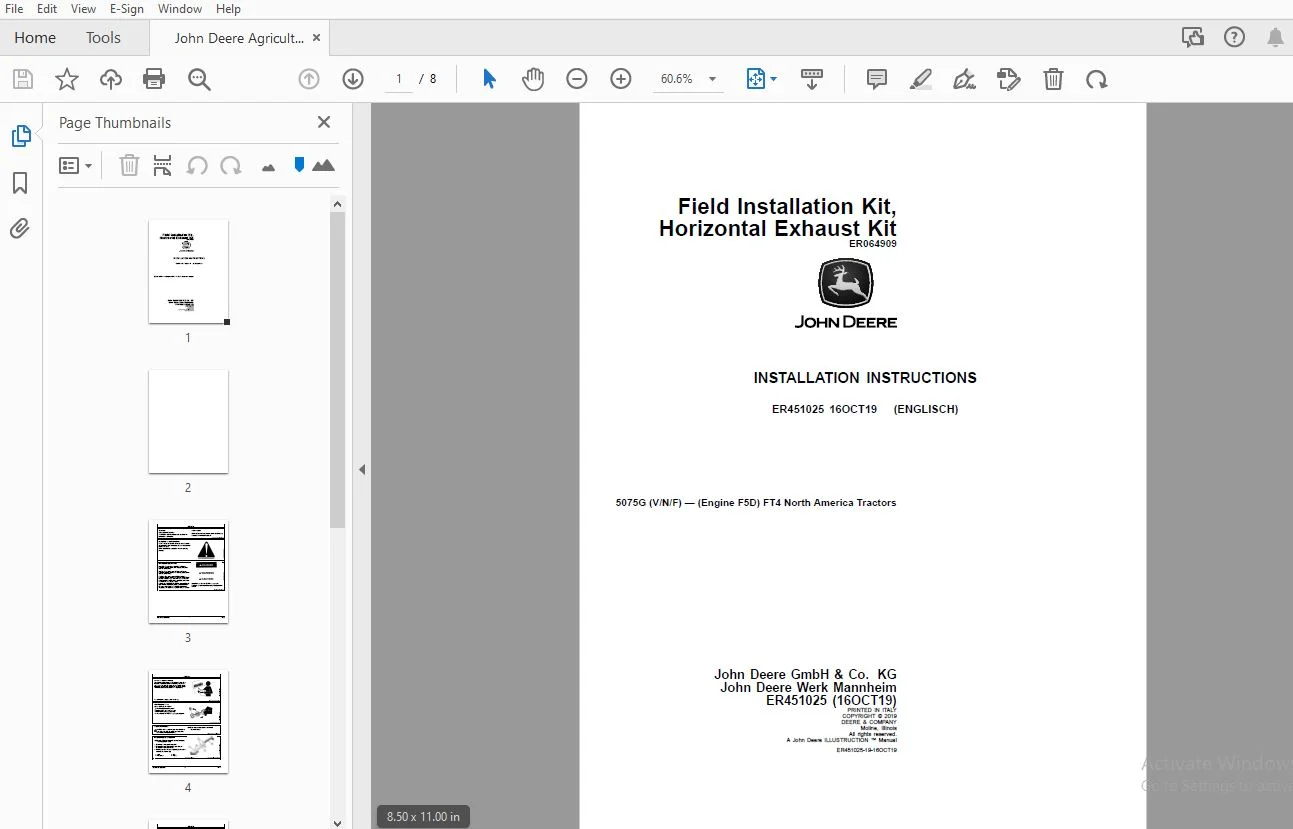Reduce thumbnail size small mountain icon
This screenshot has height=829, width=1293.
[268, 167]
